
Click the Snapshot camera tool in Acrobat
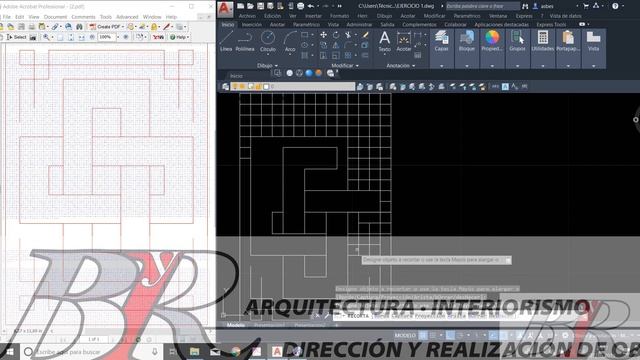point(33,37)
